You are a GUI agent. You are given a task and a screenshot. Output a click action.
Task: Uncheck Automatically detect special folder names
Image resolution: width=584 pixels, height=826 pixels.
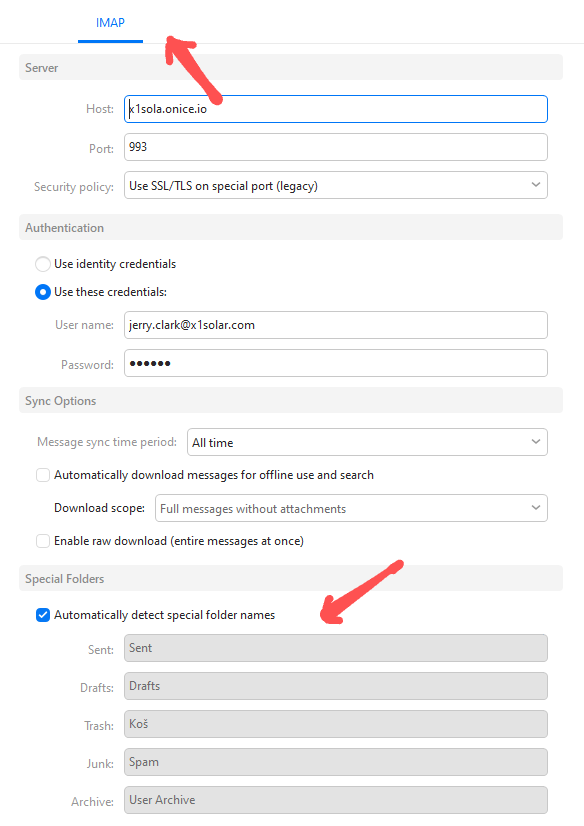click(x=43, y=615)
